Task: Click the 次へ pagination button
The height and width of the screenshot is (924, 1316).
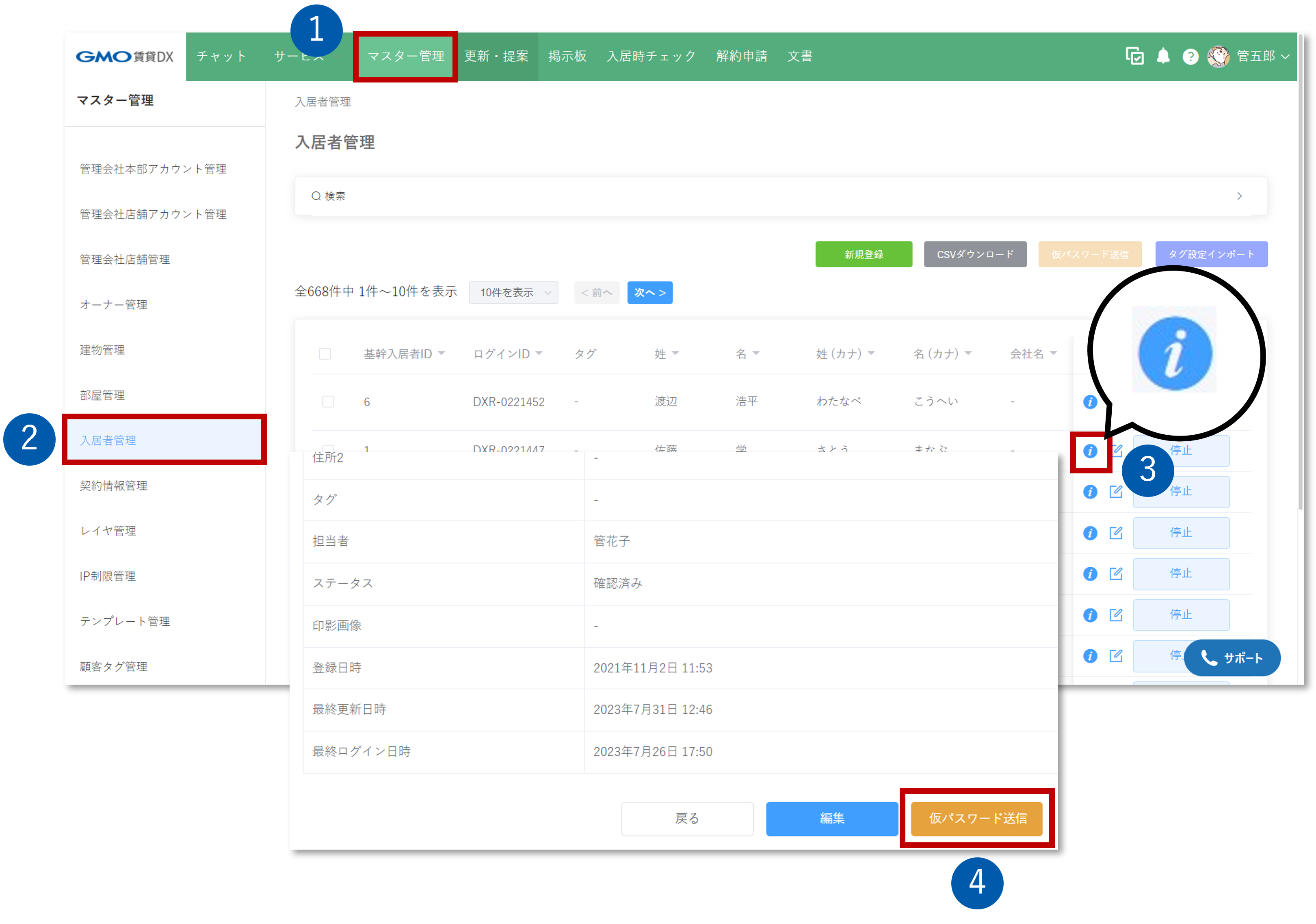Action: pyautogui.click(x=649, y=293)
